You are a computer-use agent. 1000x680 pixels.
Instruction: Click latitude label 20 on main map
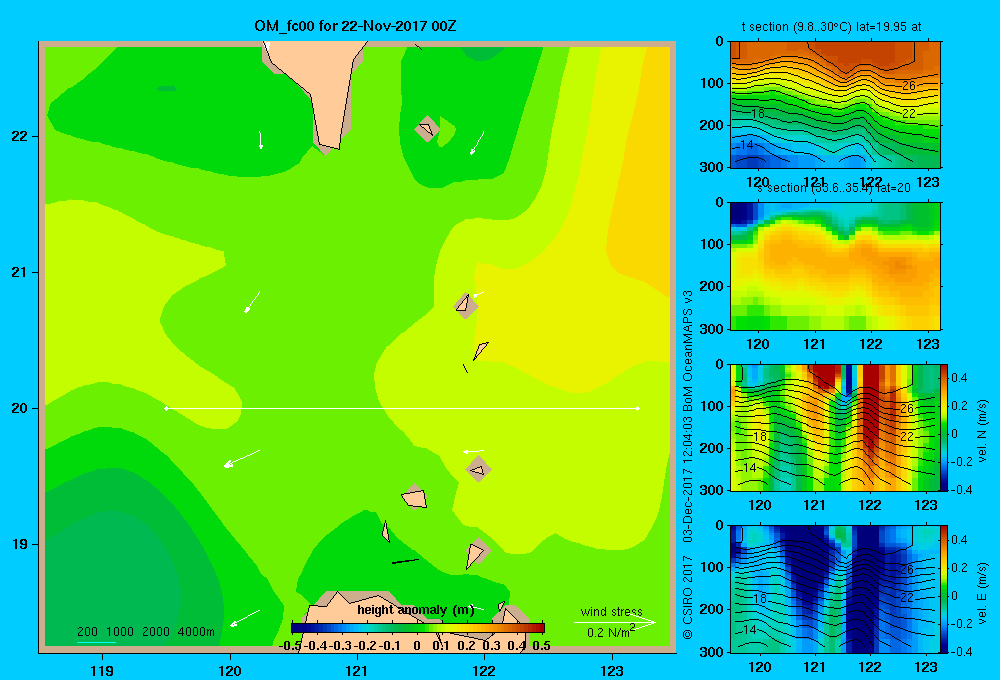[20, 408]
